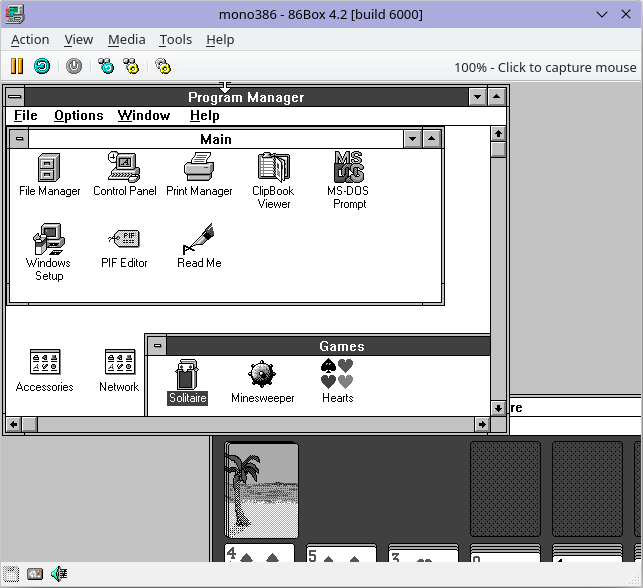643x588 pixels.
Task: Select the ClipBook Viewer icon
Action: pyautogui.click(x=274, y=181)
